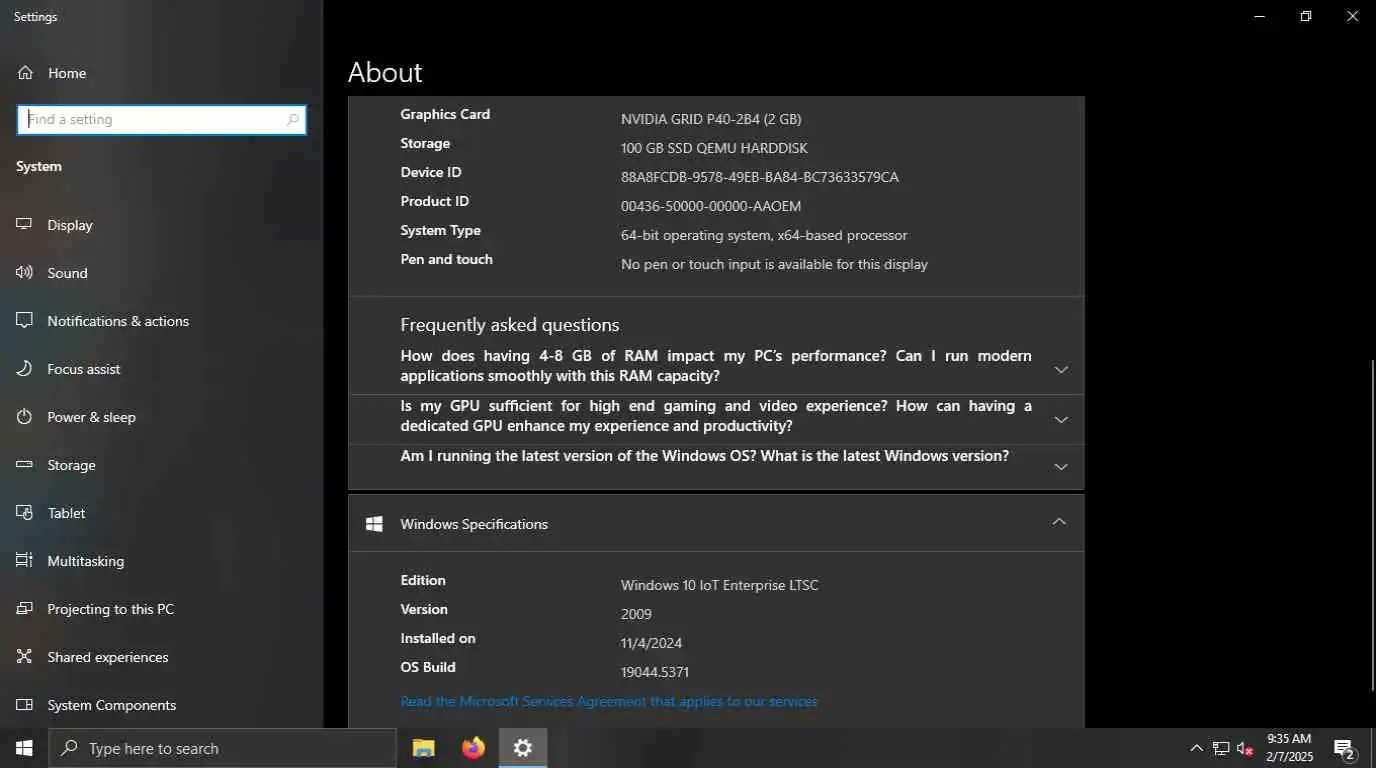1376x768 pixels.
Task: Click the Settings gear taskbar icon
Action: click(x=523, y=748)
